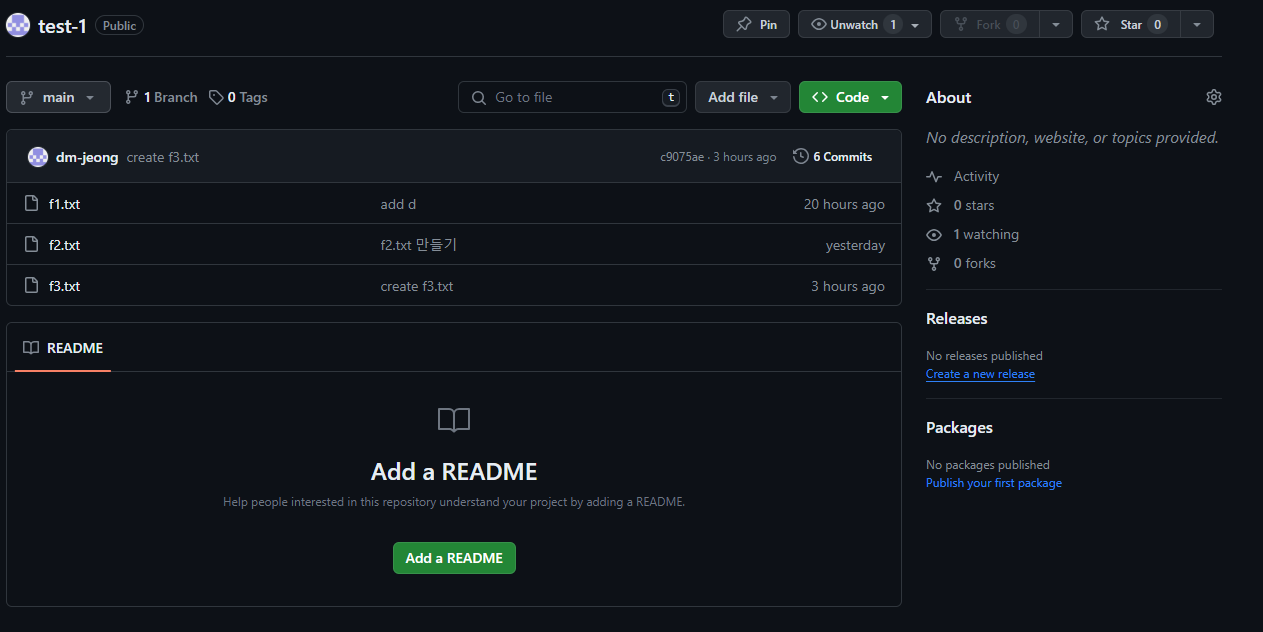Screen dimensions: 1263x632
Task: Click Create a new release
Action: point(980,374)
